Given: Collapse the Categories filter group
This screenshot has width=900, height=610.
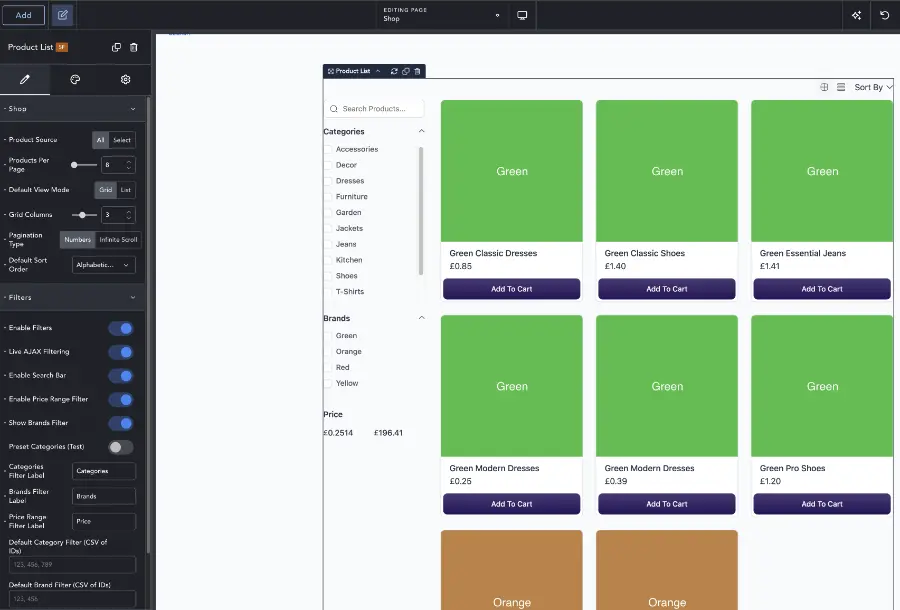Looking at the screenshot, I should [421, 131].
